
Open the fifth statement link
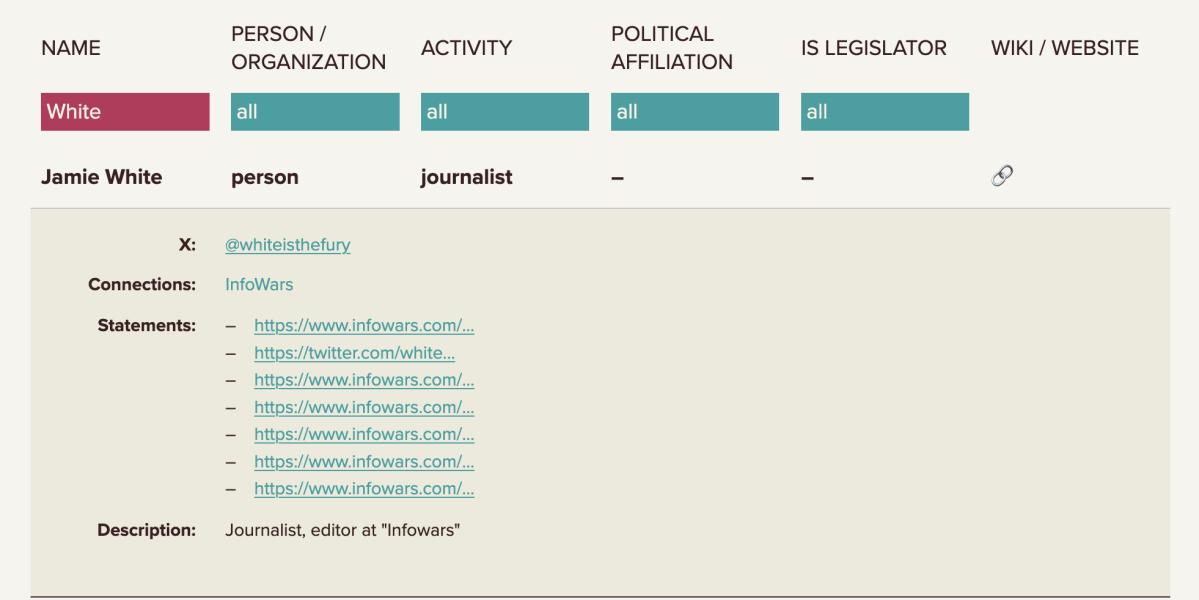pos(364,434)
